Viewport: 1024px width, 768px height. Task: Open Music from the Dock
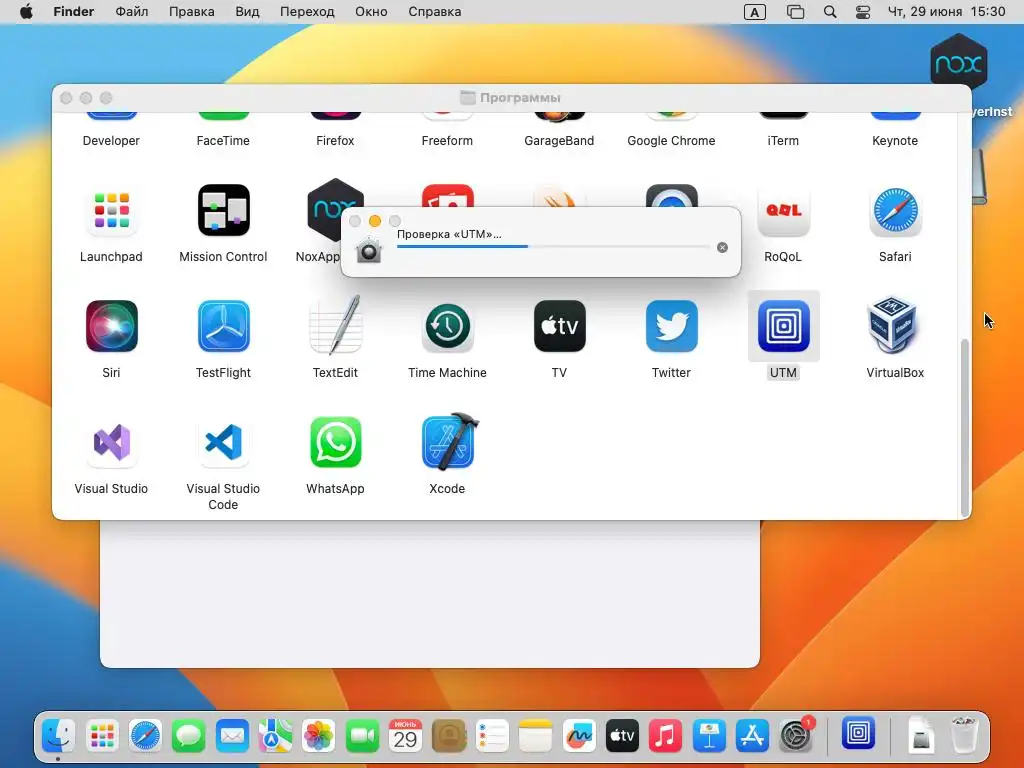665,736
